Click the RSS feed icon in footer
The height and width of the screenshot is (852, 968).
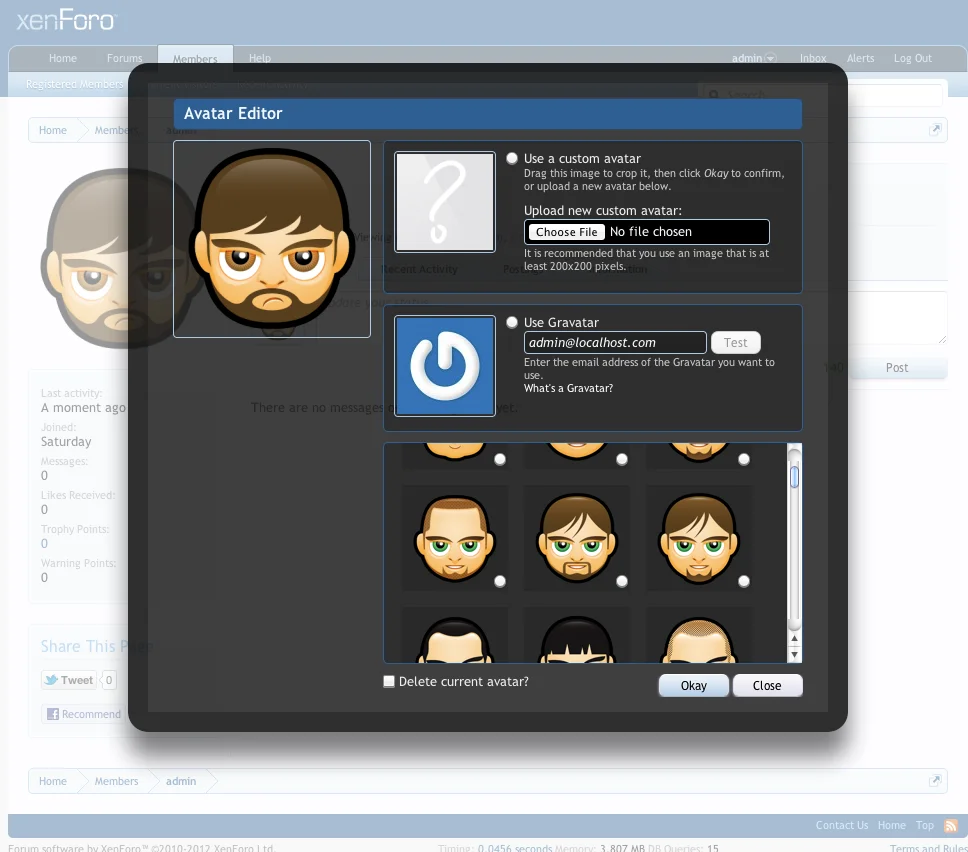(951, 825)
